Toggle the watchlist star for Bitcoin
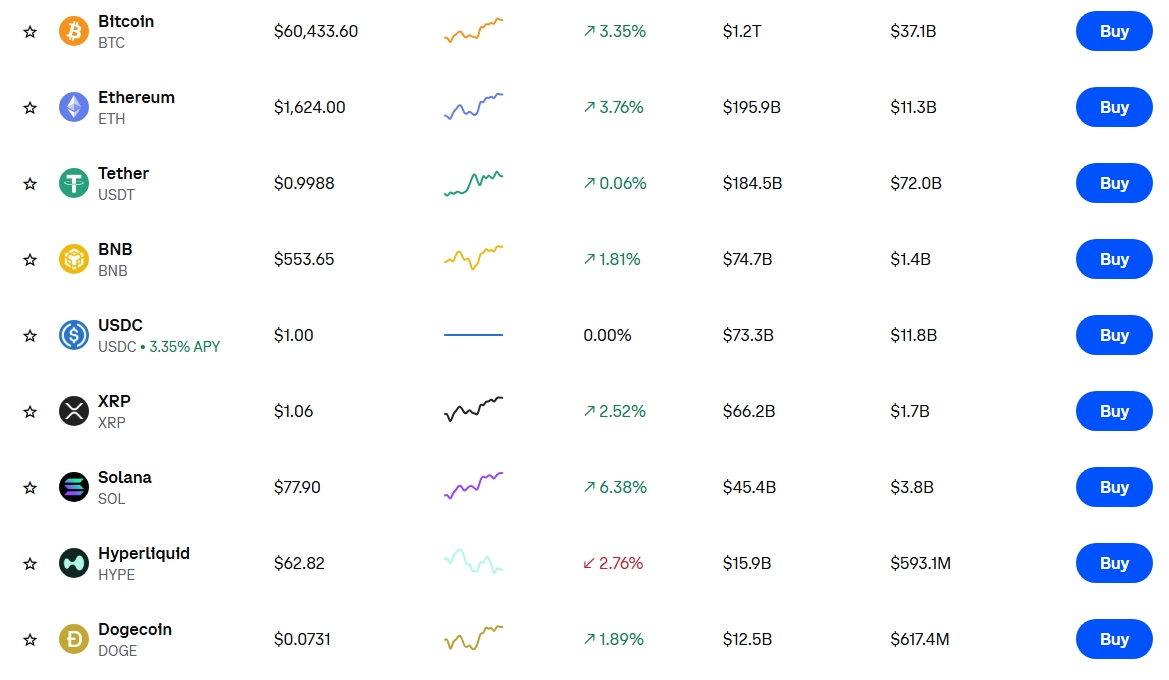This screenshot has height=680, width=1169. click(30, 31)
